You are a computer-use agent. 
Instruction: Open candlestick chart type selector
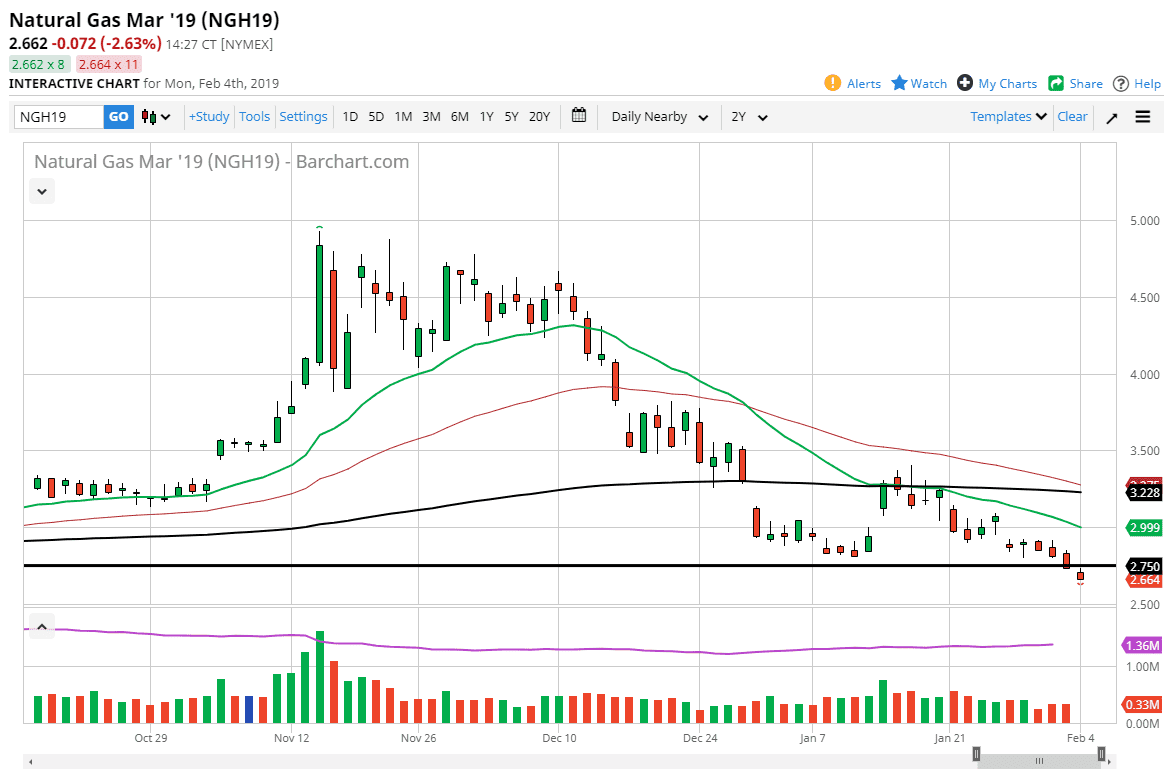point(155,117)
